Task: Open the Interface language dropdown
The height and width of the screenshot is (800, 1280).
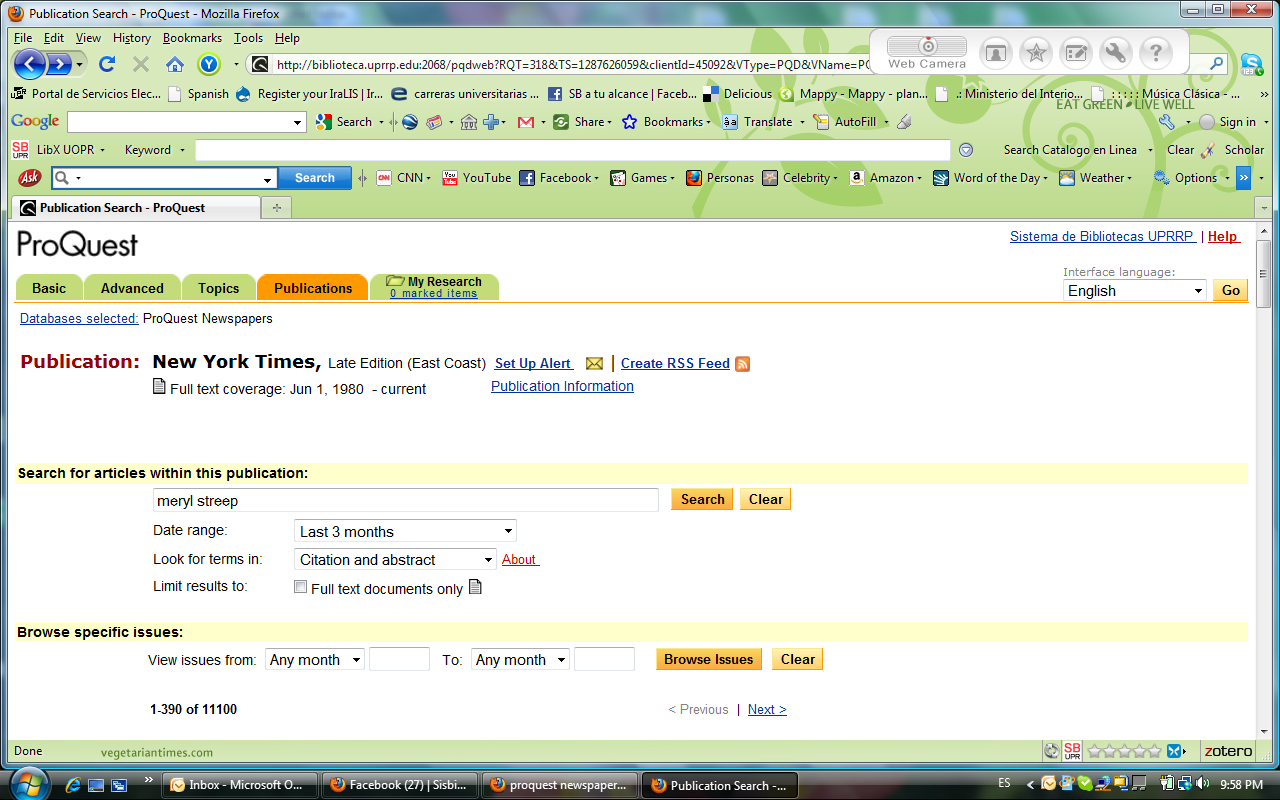Action: (1134, 291)
